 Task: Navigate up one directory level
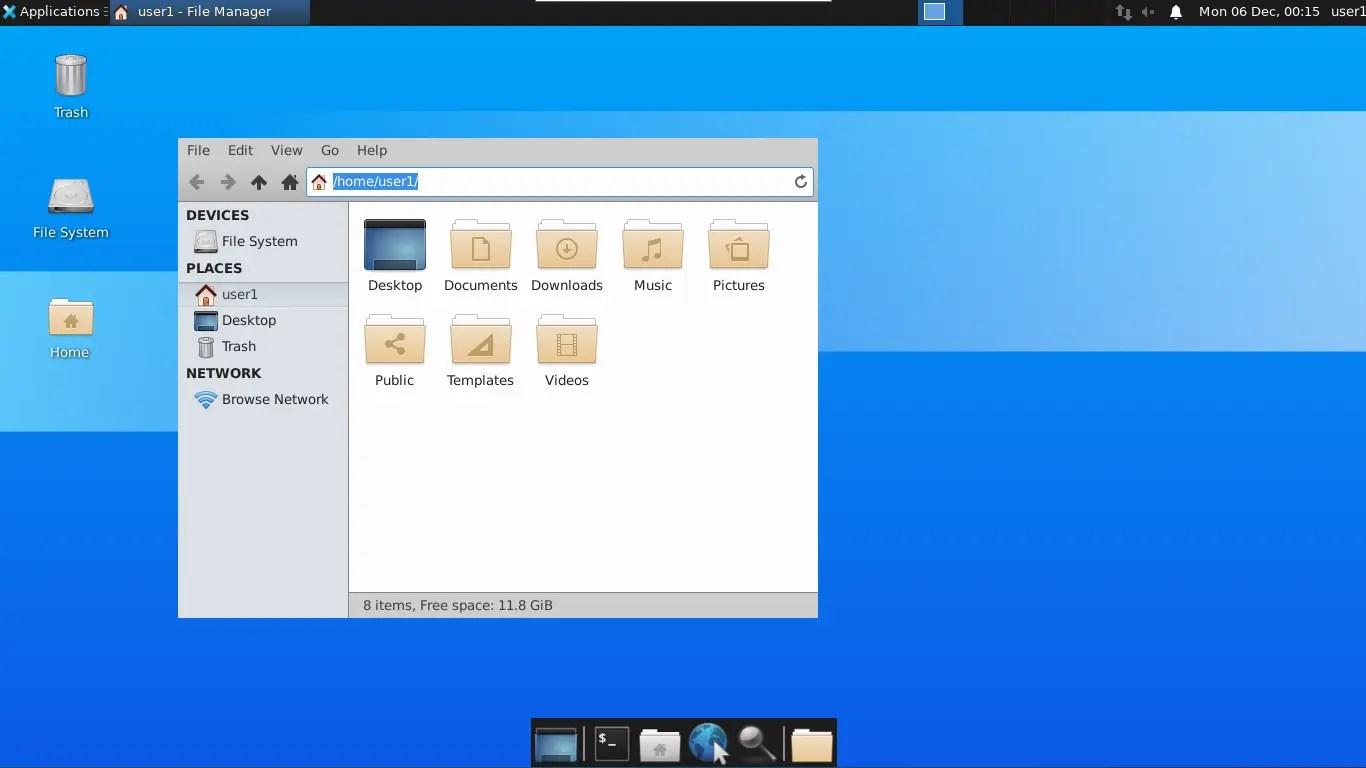point(258,182)
